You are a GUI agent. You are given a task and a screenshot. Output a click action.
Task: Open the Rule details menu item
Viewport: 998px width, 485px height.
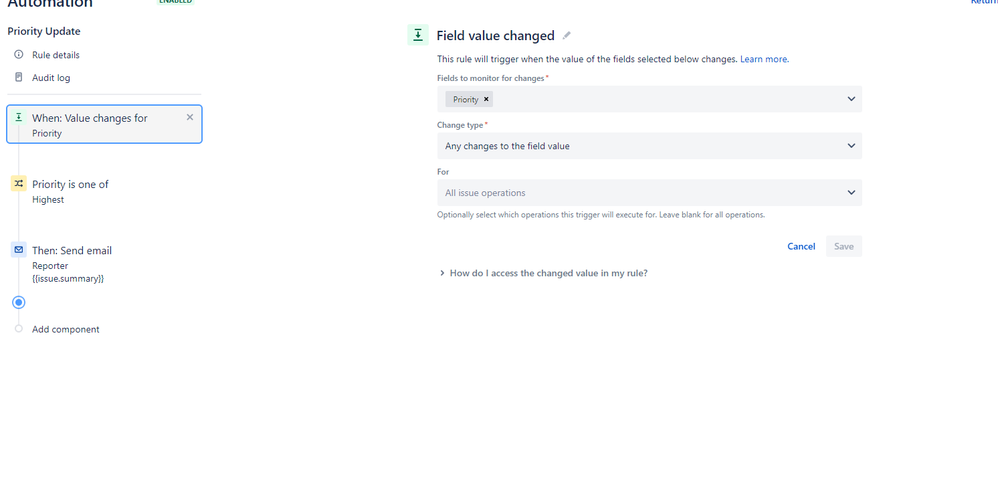(x=56, y=55)
